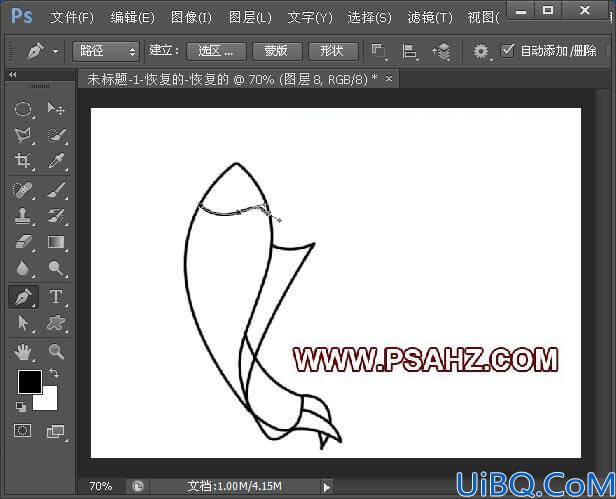The height and width of the screenshot is (499, 616).
Task: Toggle Quick Mask mode
Action: (x=22, y=431)
